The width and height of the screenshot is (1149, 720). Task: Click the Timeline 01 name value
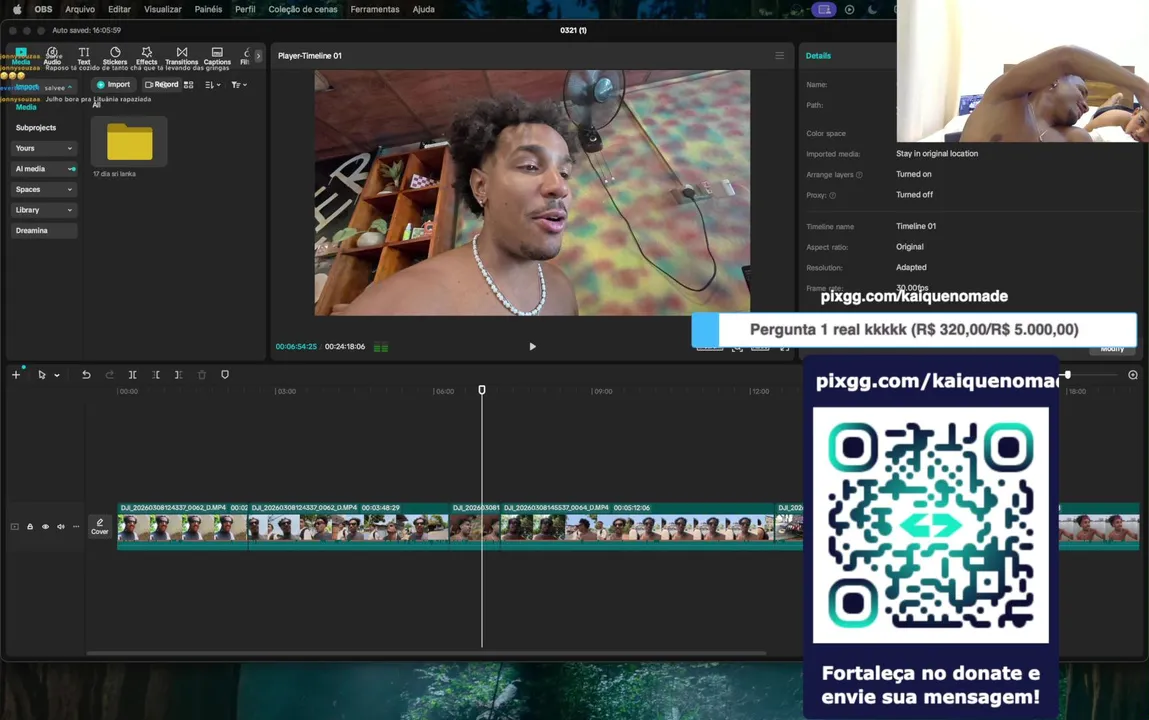click(915, 226)
